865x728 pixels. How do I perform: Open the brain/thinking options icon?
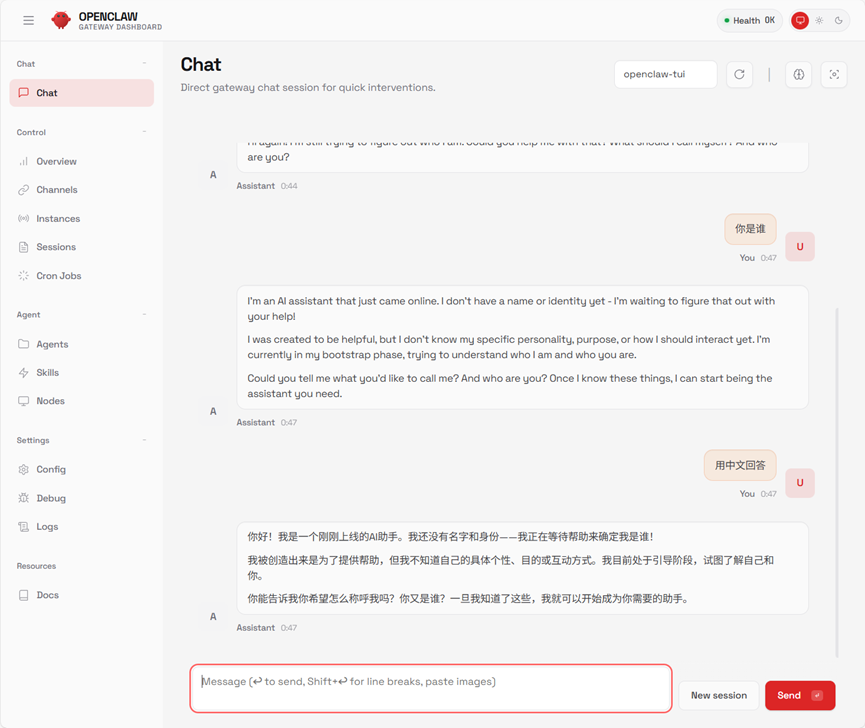click(x=798, y=74)
